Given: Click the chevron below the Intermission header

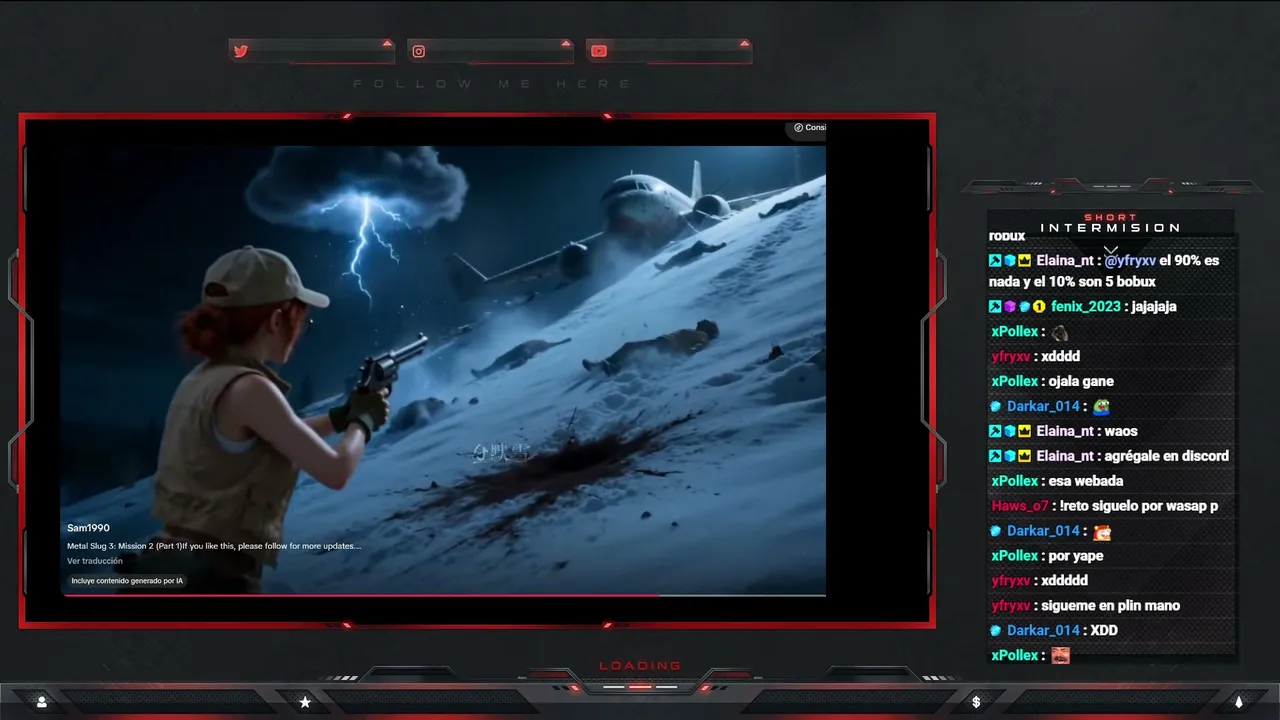Looking at the screenshot, I should [1111, 249].
